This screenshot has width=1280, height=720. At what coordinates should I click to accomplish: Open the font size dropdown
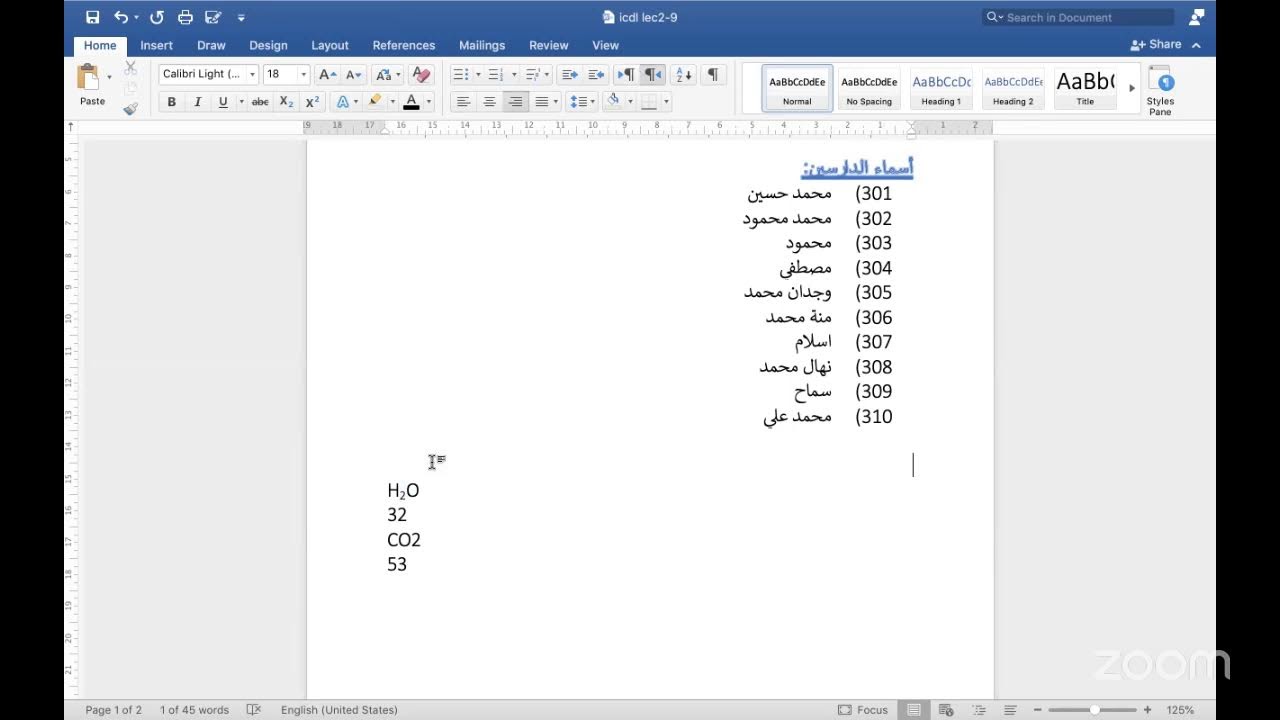303,74
